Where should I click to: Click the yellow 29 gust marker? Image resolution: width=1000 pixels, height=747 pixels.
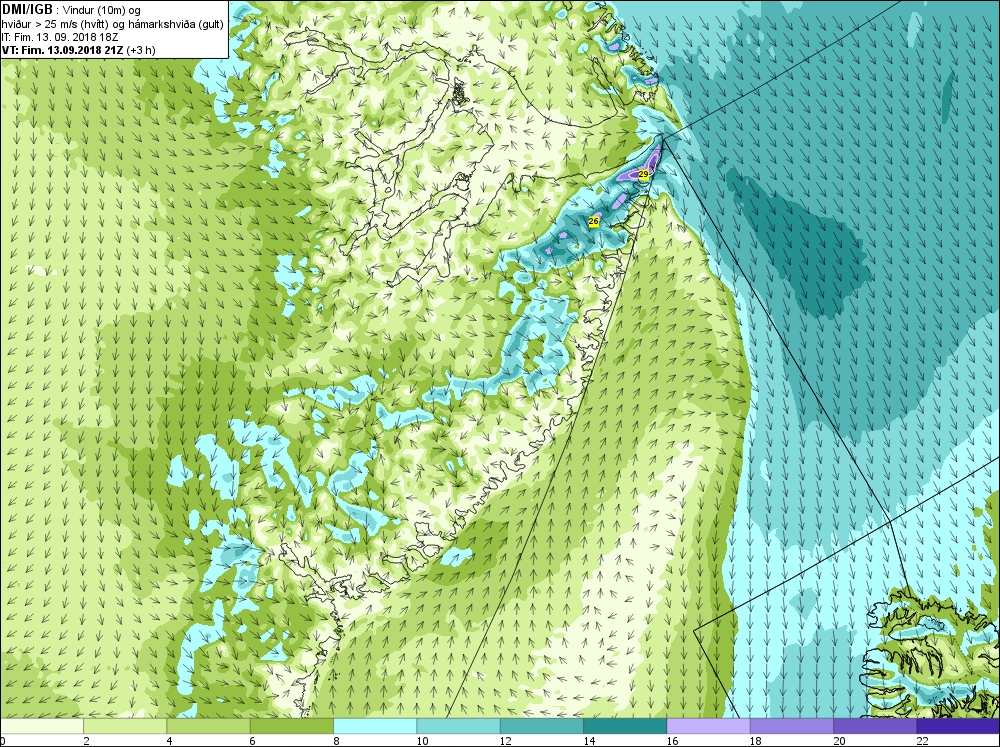point(643,174)
